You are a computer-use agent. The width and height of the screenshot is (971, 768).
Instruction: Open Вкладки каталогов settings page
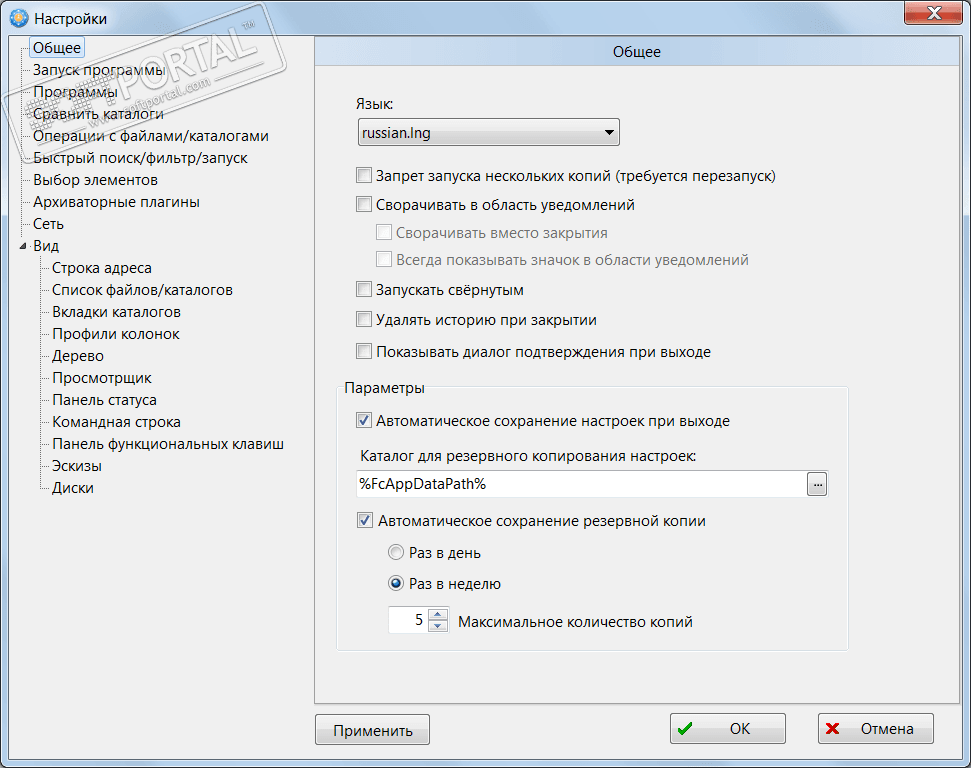[x=116, y=312]
